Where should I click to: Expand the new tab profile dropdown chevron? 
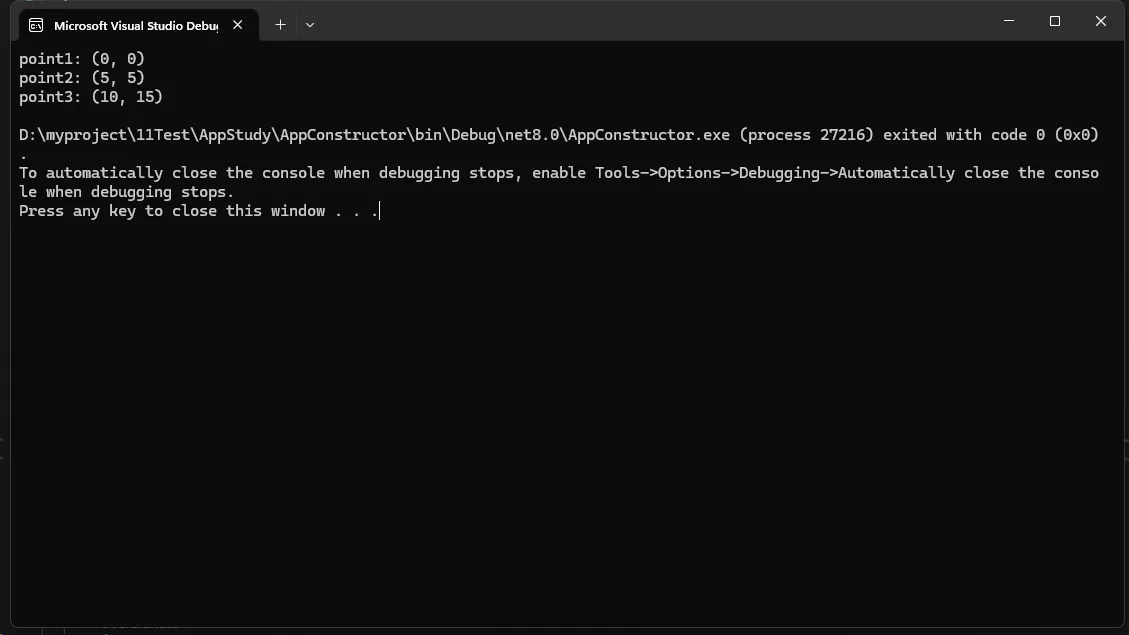coord(310,25)
